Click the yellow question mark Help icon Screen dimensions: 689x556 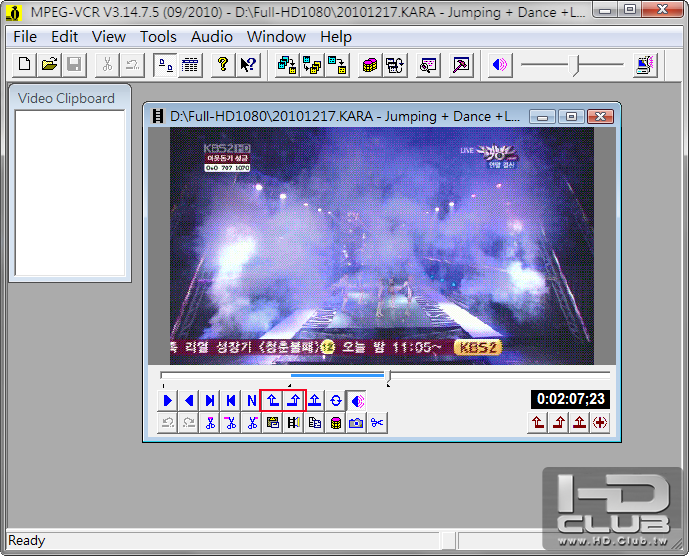[x=223, y=65]
